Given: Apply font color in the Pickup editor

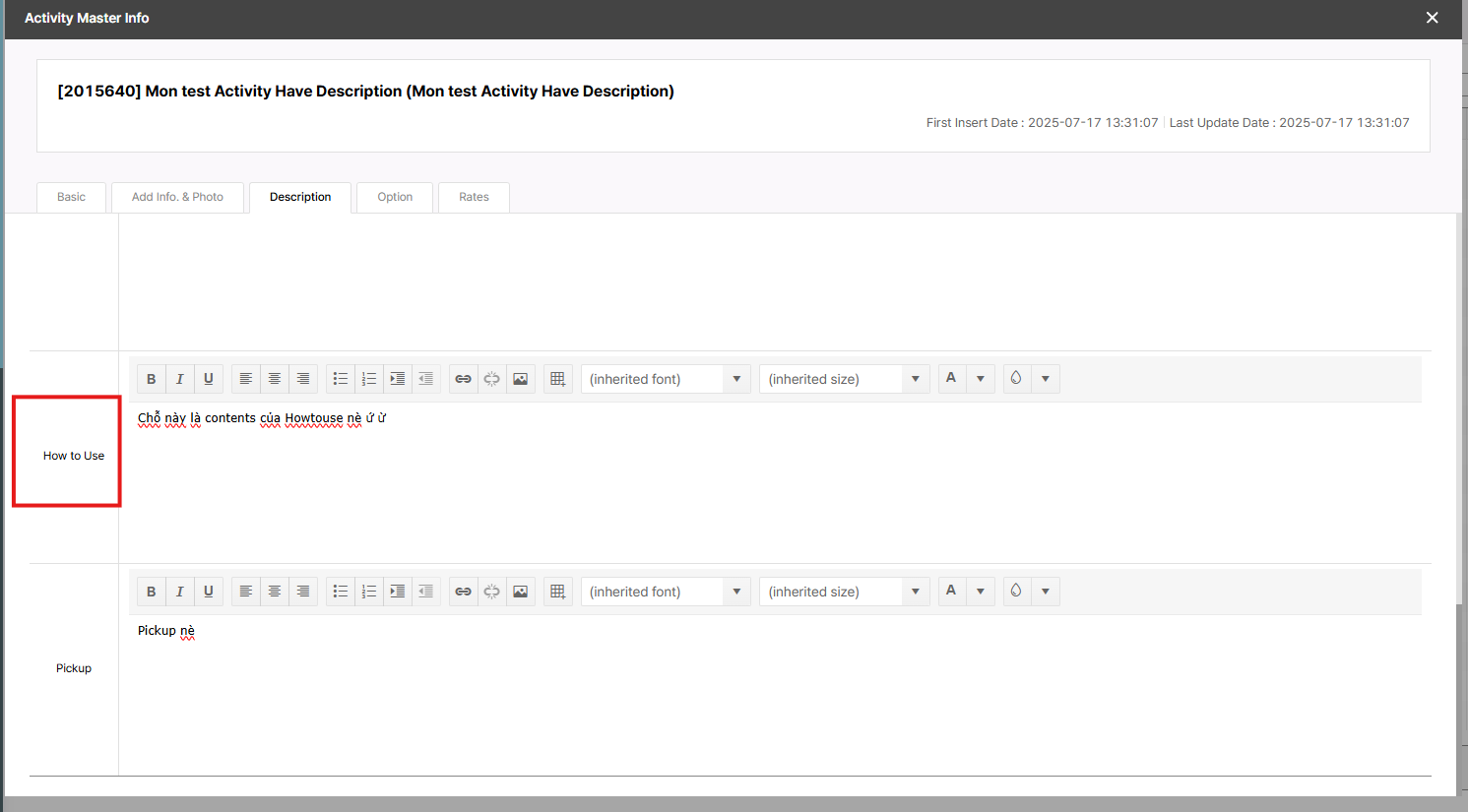Looking at the screenshot, I should pyautogui.click(x=951, y=592).
